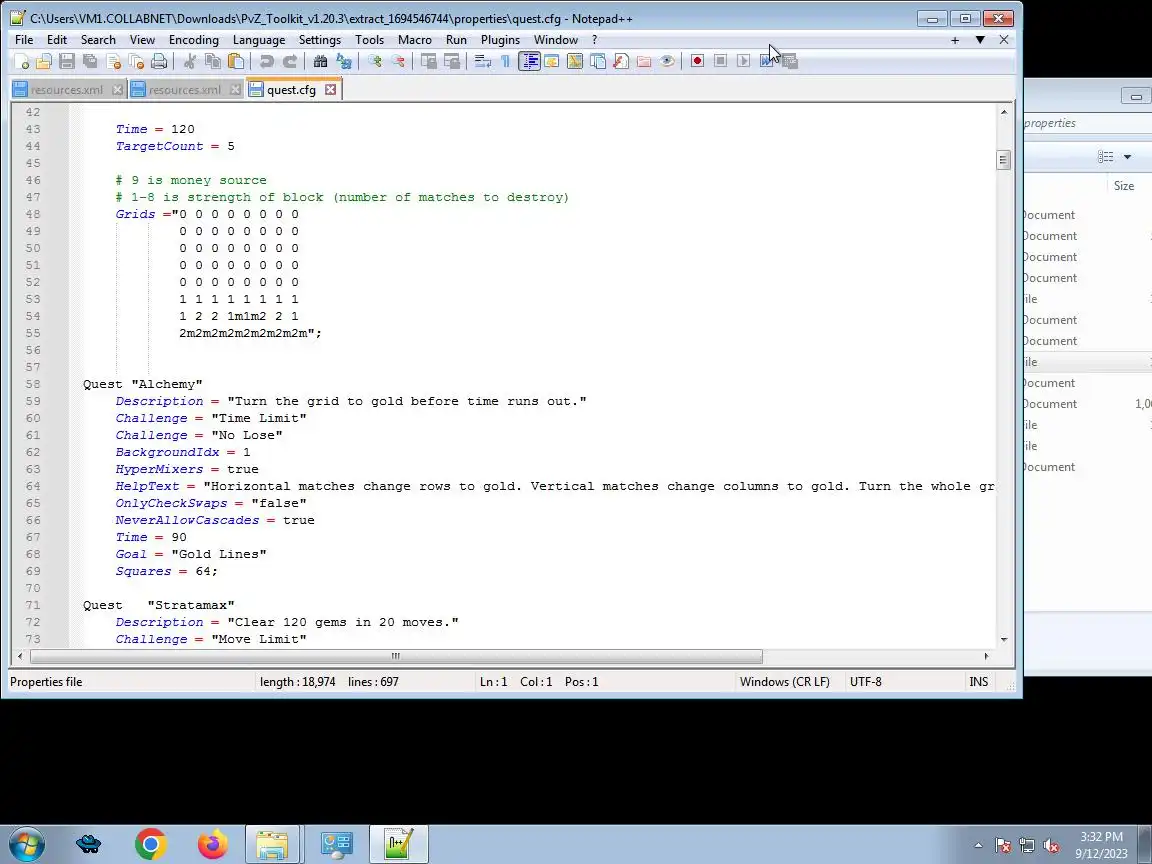Toggle INS/OVR mode in status bar
The width and height of the screenshot is (1152, 864).
979,682
